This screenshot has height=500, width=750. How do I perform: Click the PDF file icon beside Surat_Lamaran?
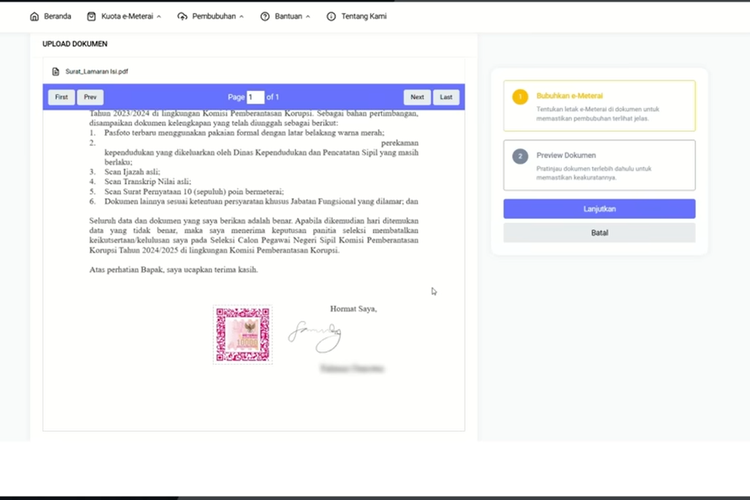tap(56, 71)
